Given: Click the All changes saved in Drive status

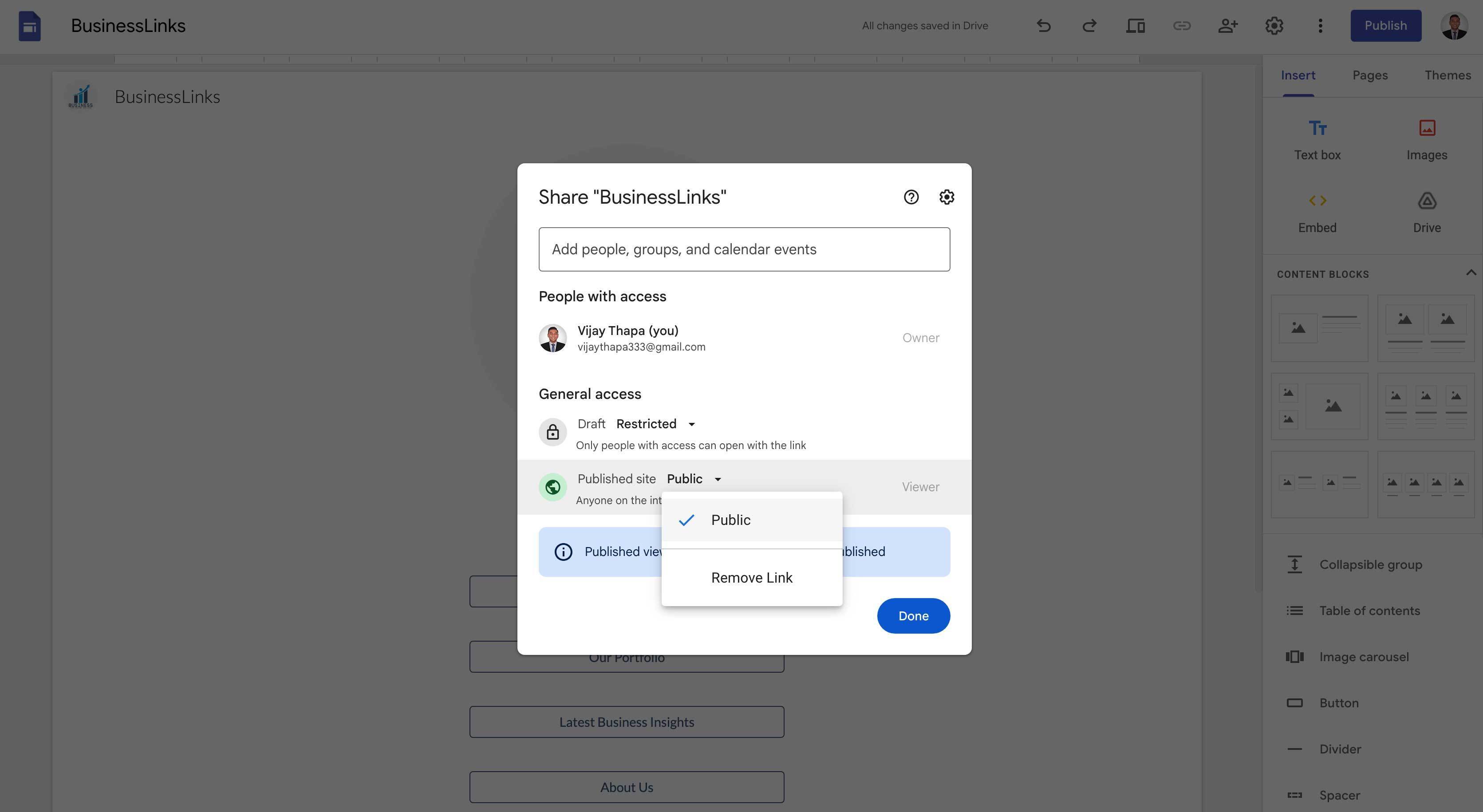Looking at the screenshot, I should click(x=925, y=25).
